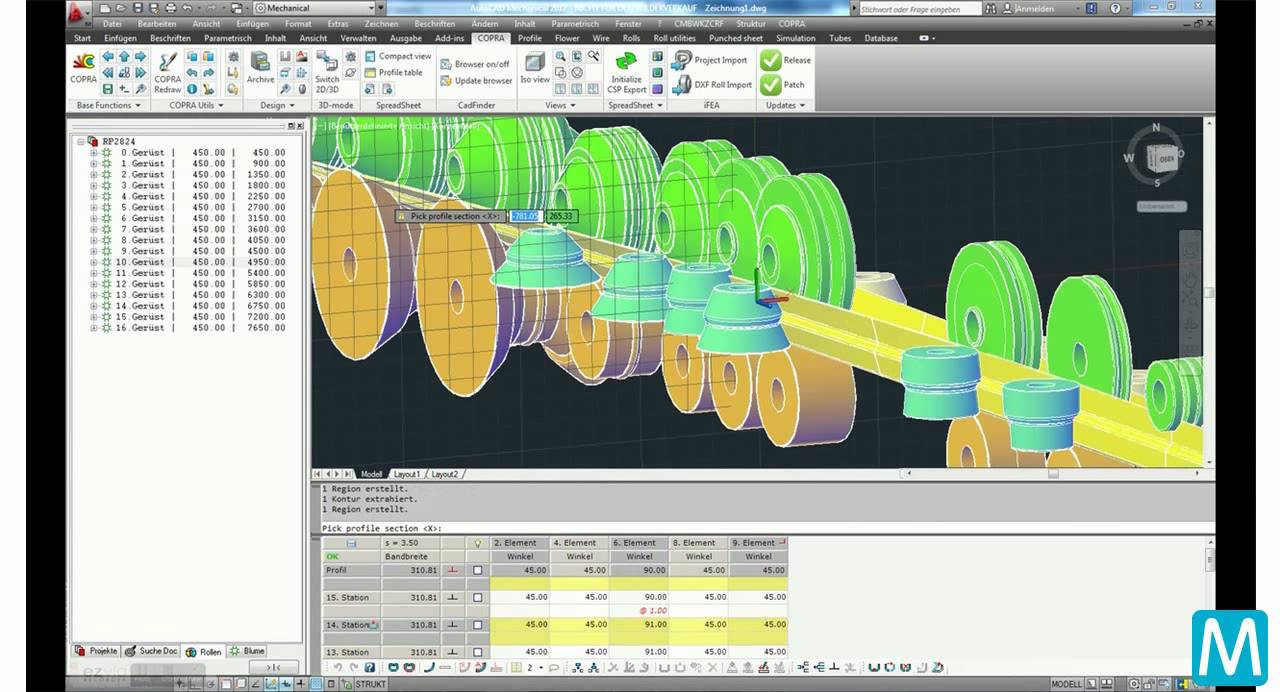Expand the Design panel dropdown
The width and height of the screenshot is (1280, 692).
(x=277, y=105)
